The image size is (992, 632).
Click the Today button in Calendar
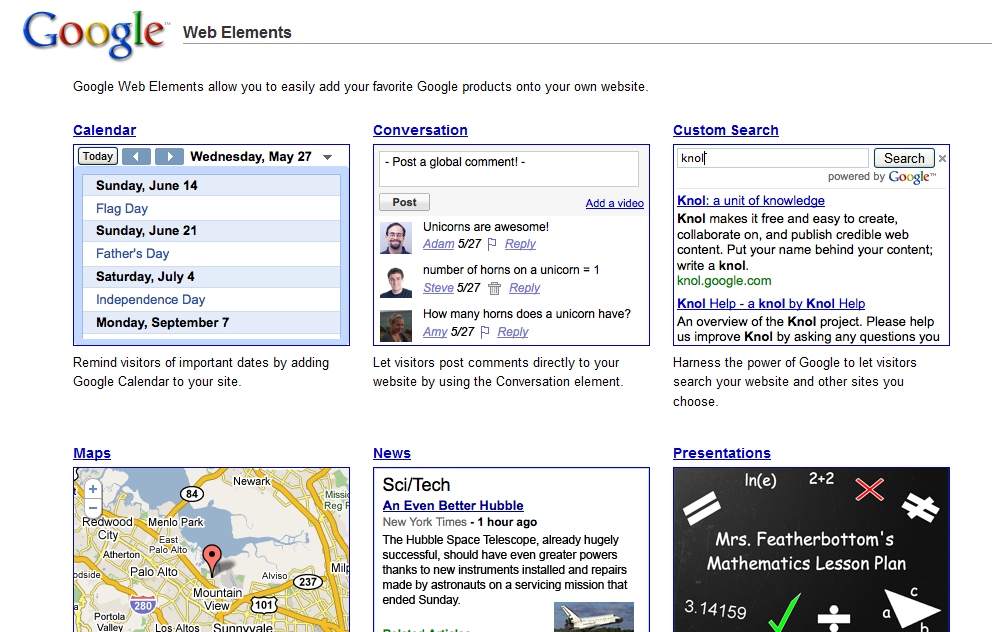tap(97, 156)
